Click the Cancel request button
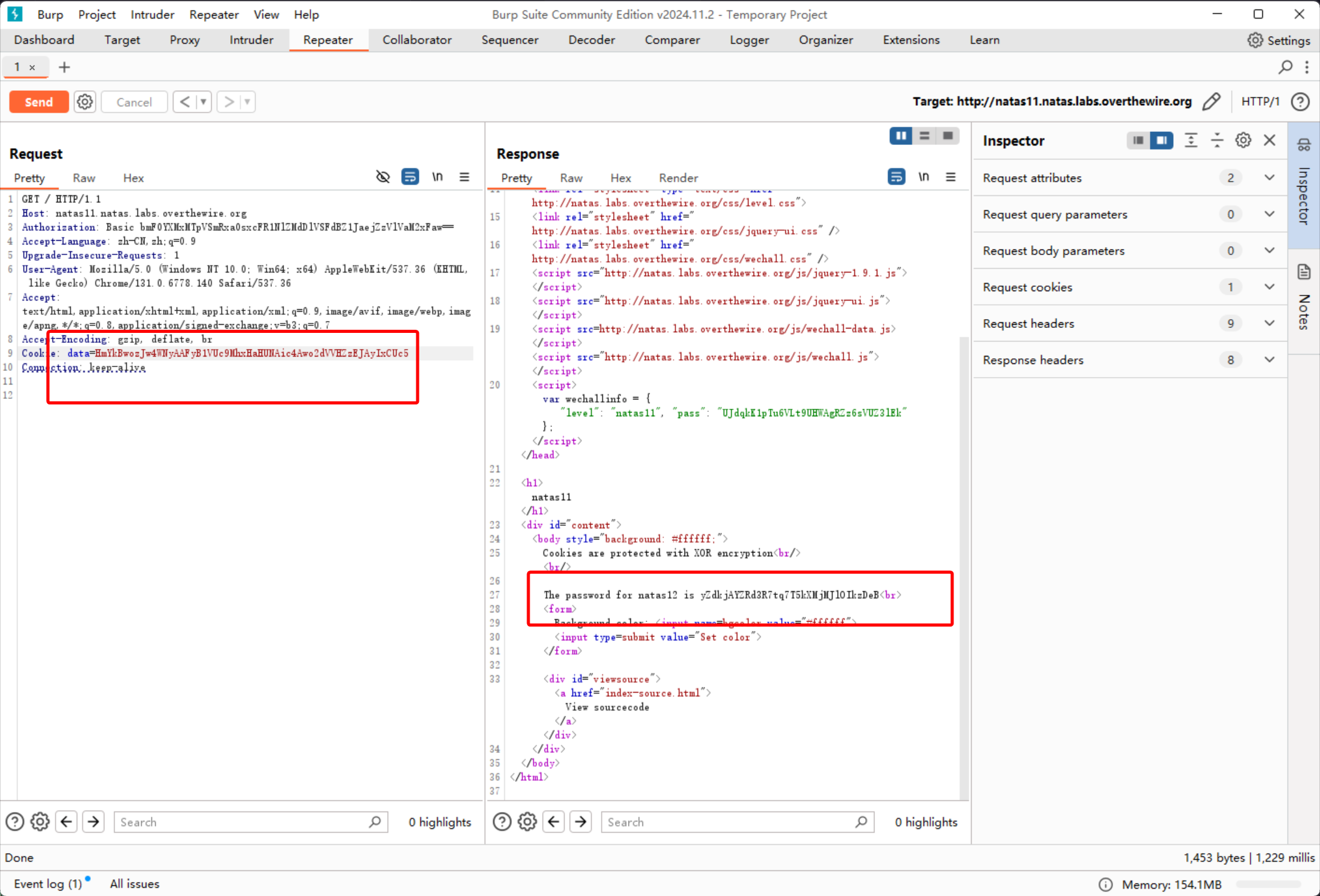The image size is (1320, 896). (x=134, y=102)
